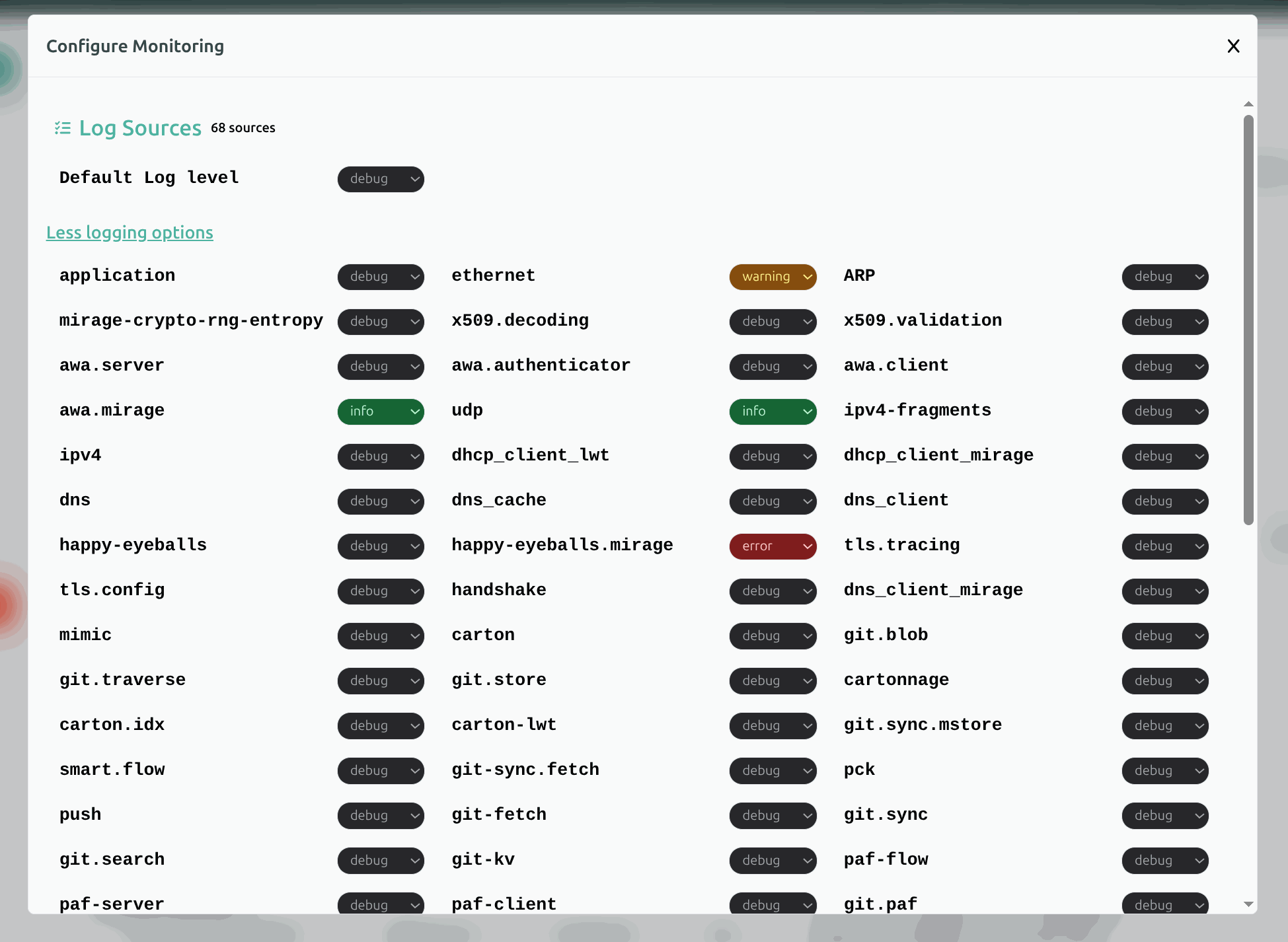Screen dimensions: 1288x942
Task: Click the 'Default Log level' label
Action: (x=149, y=178)
